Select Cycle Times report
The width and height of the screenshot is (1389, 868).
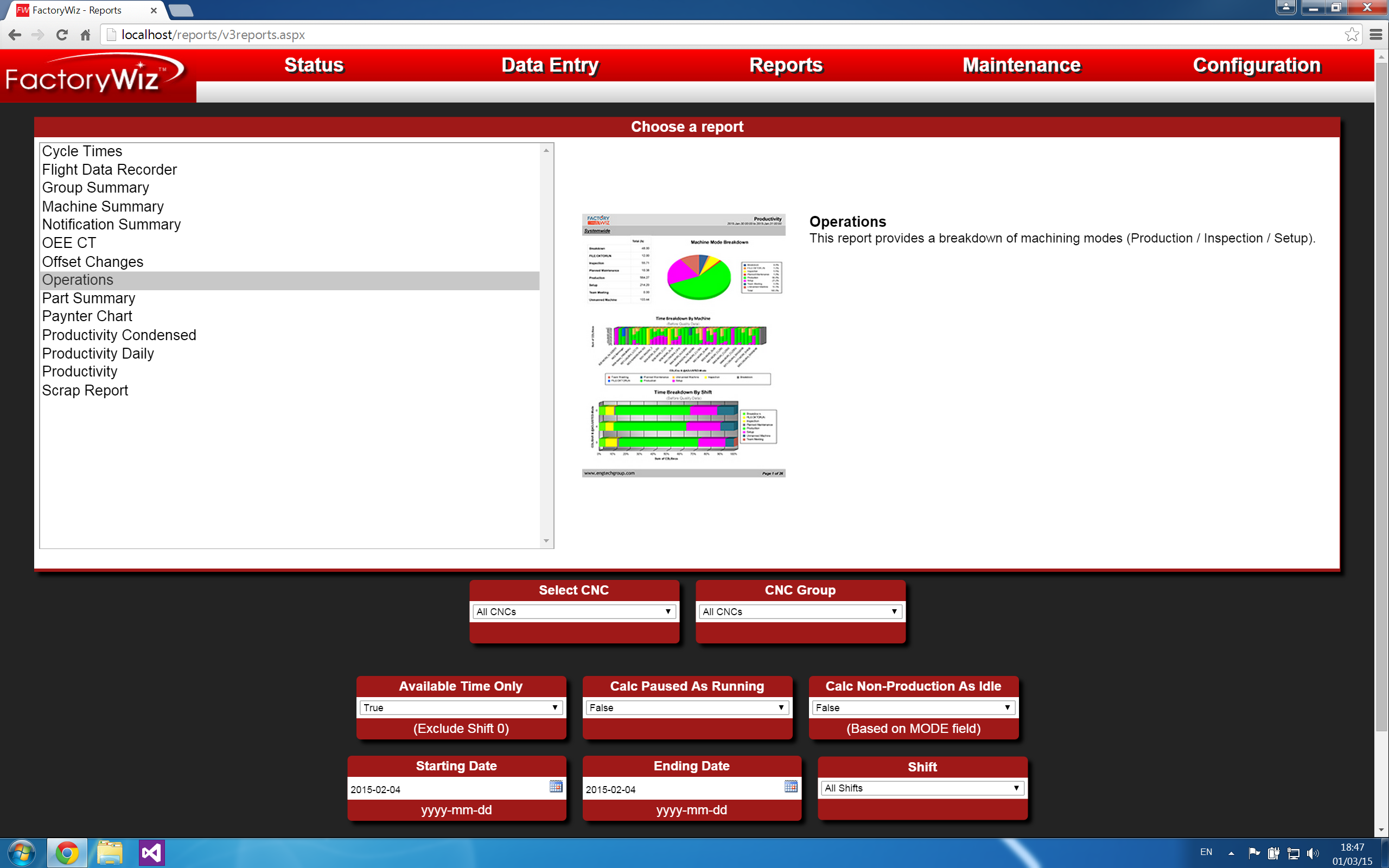click(x=290, y=151)
